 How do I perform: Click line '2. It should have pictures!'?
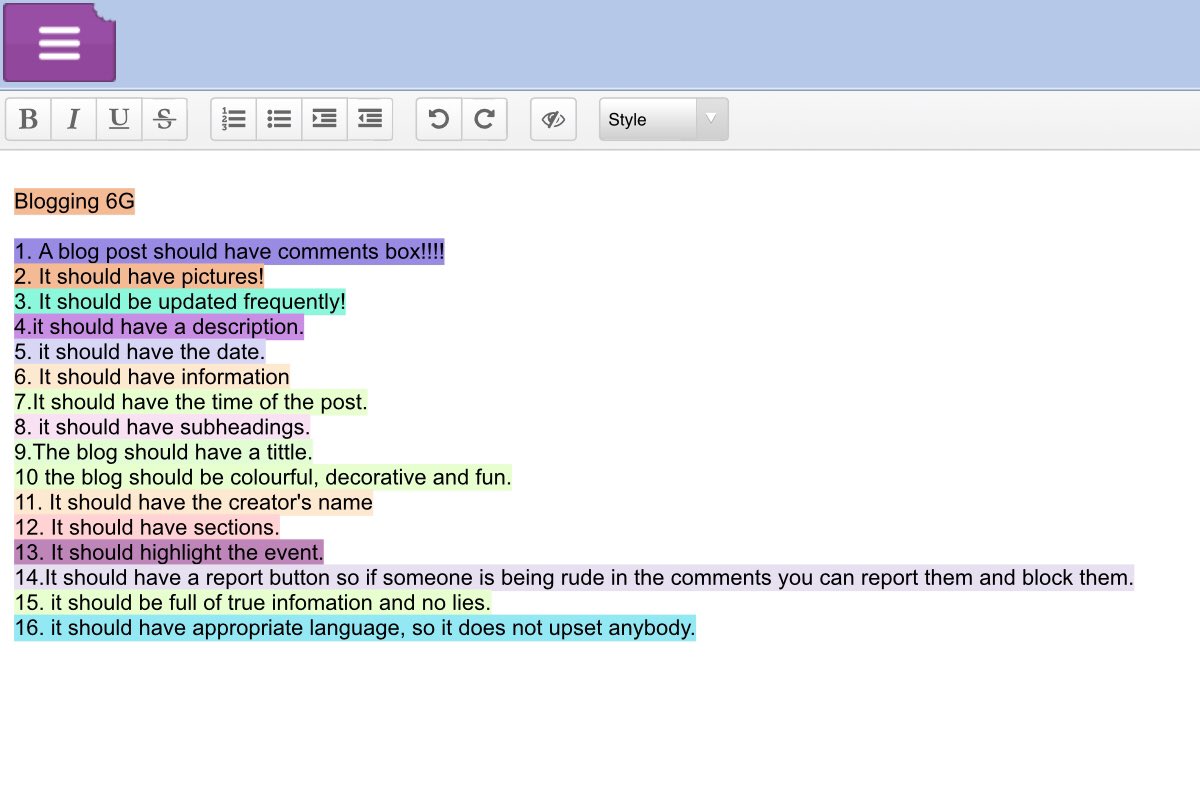[x=139, y=277]
